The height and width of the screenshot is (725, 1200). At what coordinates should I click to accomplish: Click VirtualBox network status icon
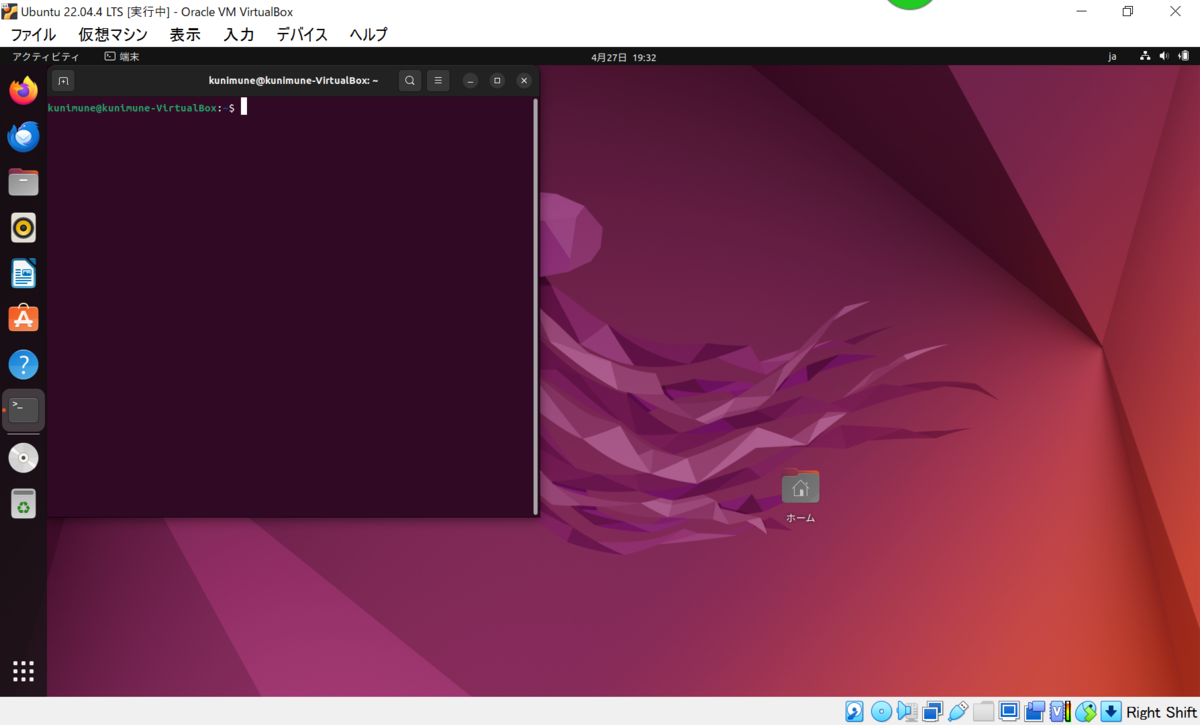coord(933,711)
